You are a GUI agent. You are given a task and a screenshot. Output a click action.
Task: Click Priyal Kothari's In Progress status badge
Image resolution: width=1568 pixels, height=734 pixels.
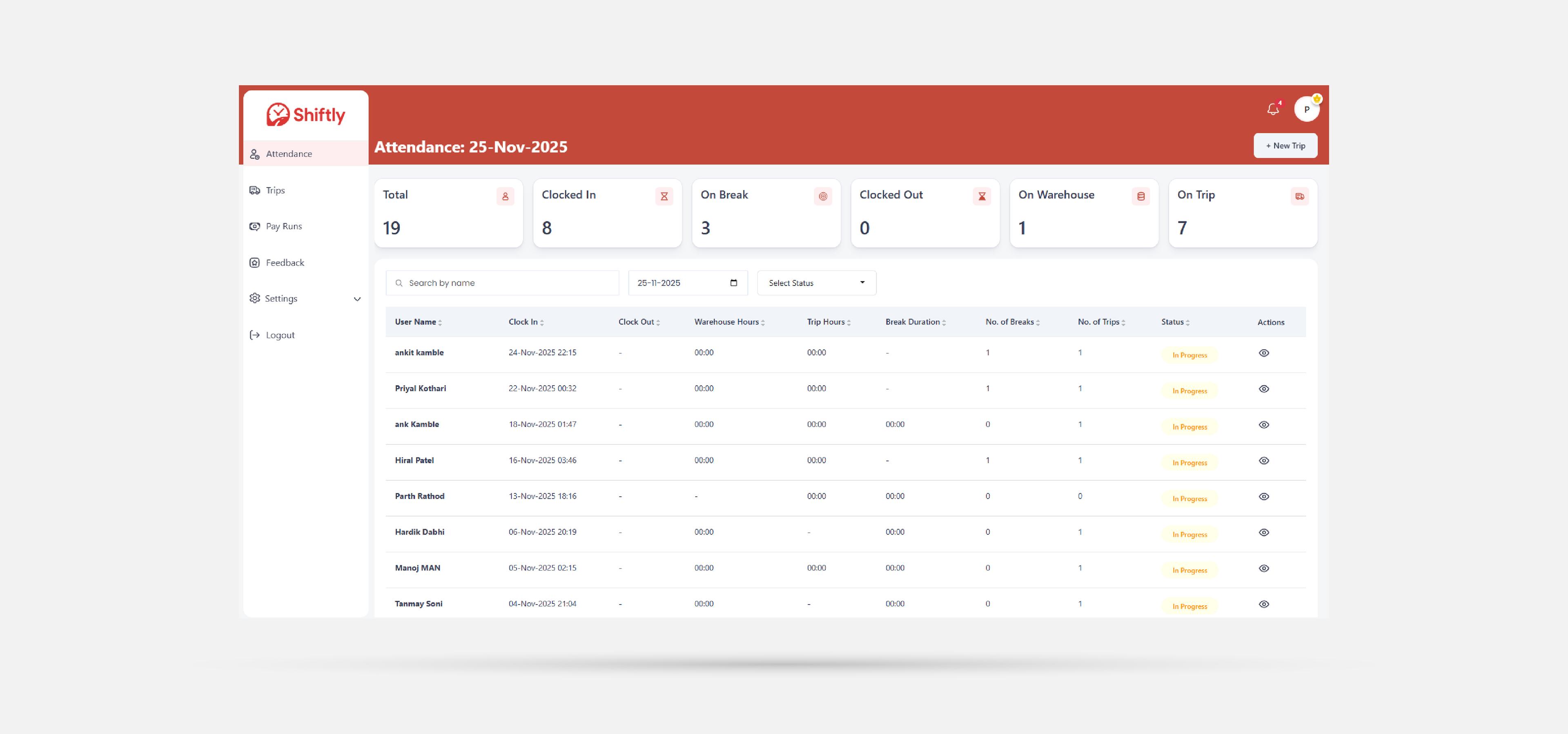pos(1189,390)
